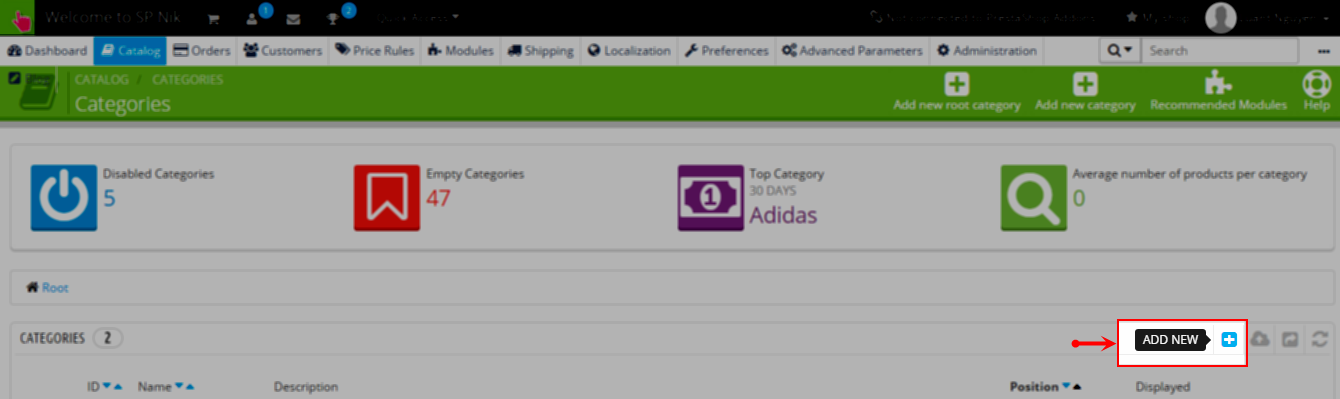Open the search type dropdown magnifier
This screenshot has width=1340, height=399.
(1119, 50)
